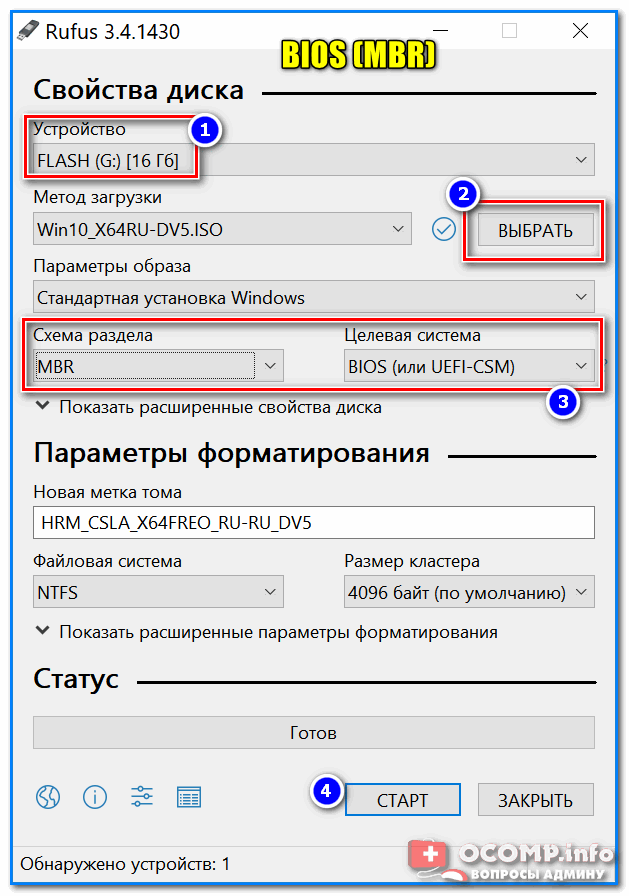Click the Свойства диска heading
Image resolution: width=629 pixels, height=896 pixels.
138,90
